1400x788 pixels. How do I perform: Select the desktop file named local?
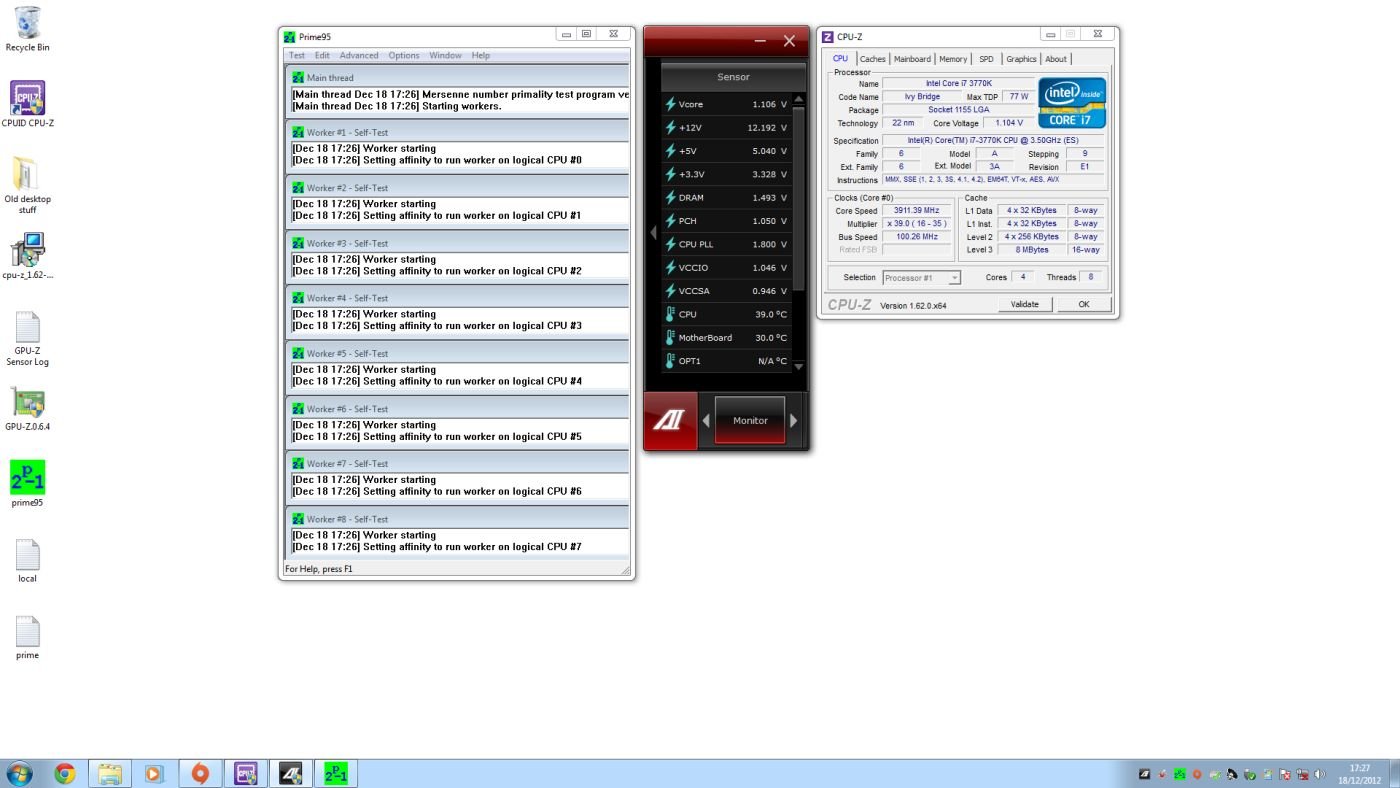(x=27, y=561)
